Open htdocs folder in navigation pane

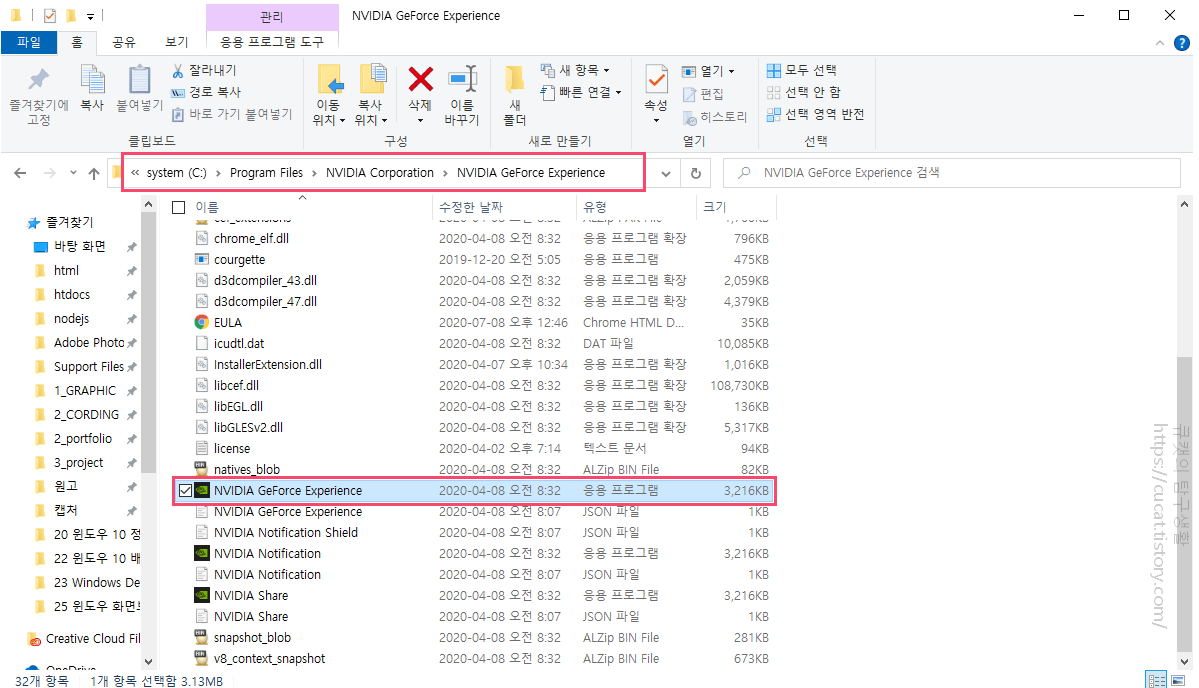click(72, 294)
